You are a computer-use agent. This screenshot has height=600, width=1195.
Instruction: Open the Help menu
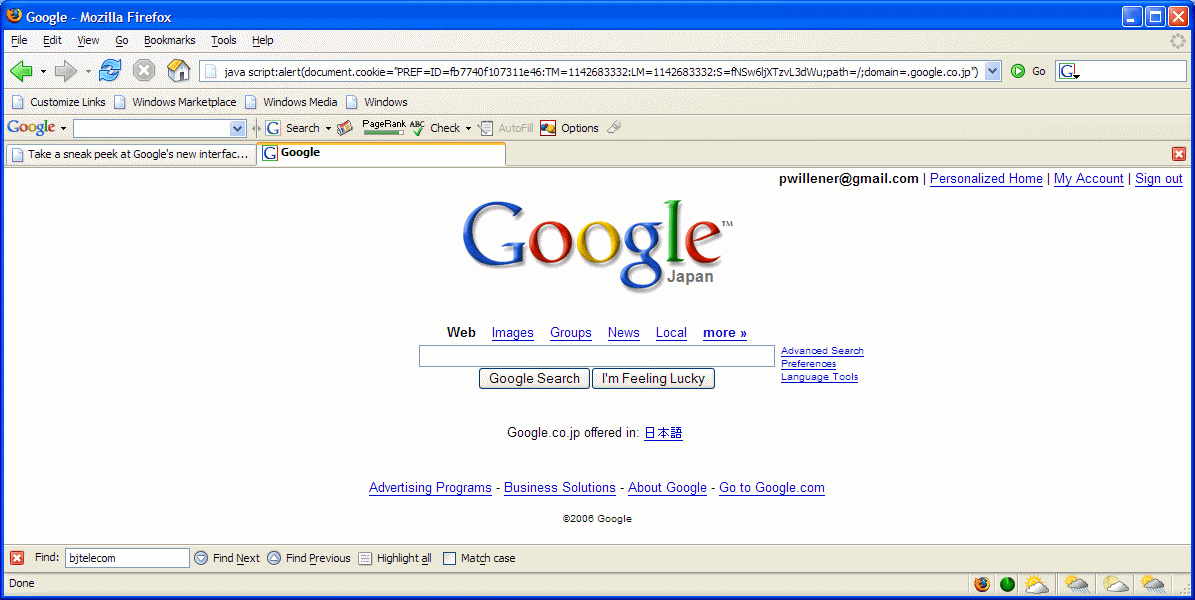click(x=263, y=40)
